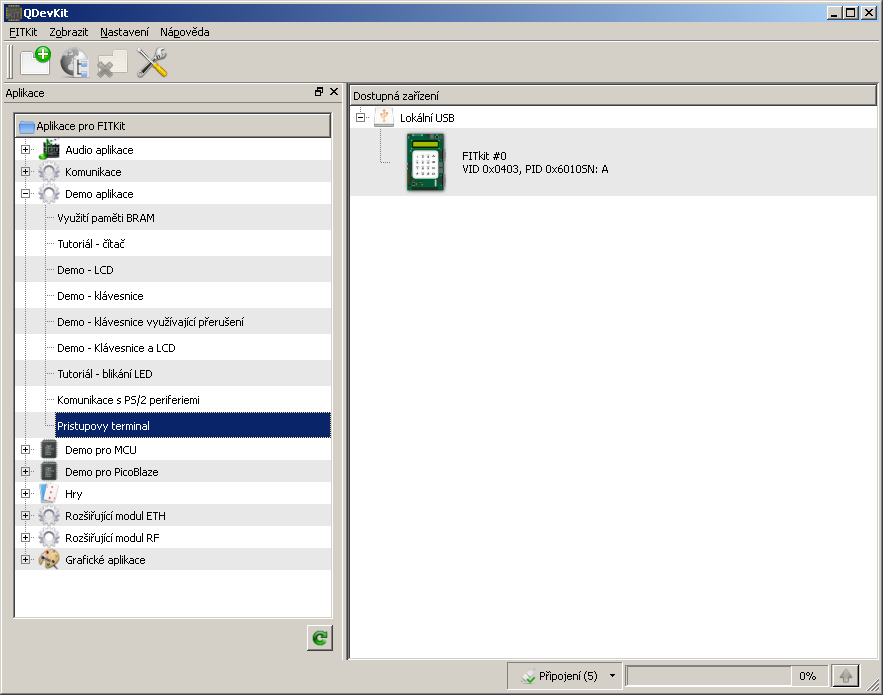
Task: Open the FITKit menu
Action: point(23,32)
